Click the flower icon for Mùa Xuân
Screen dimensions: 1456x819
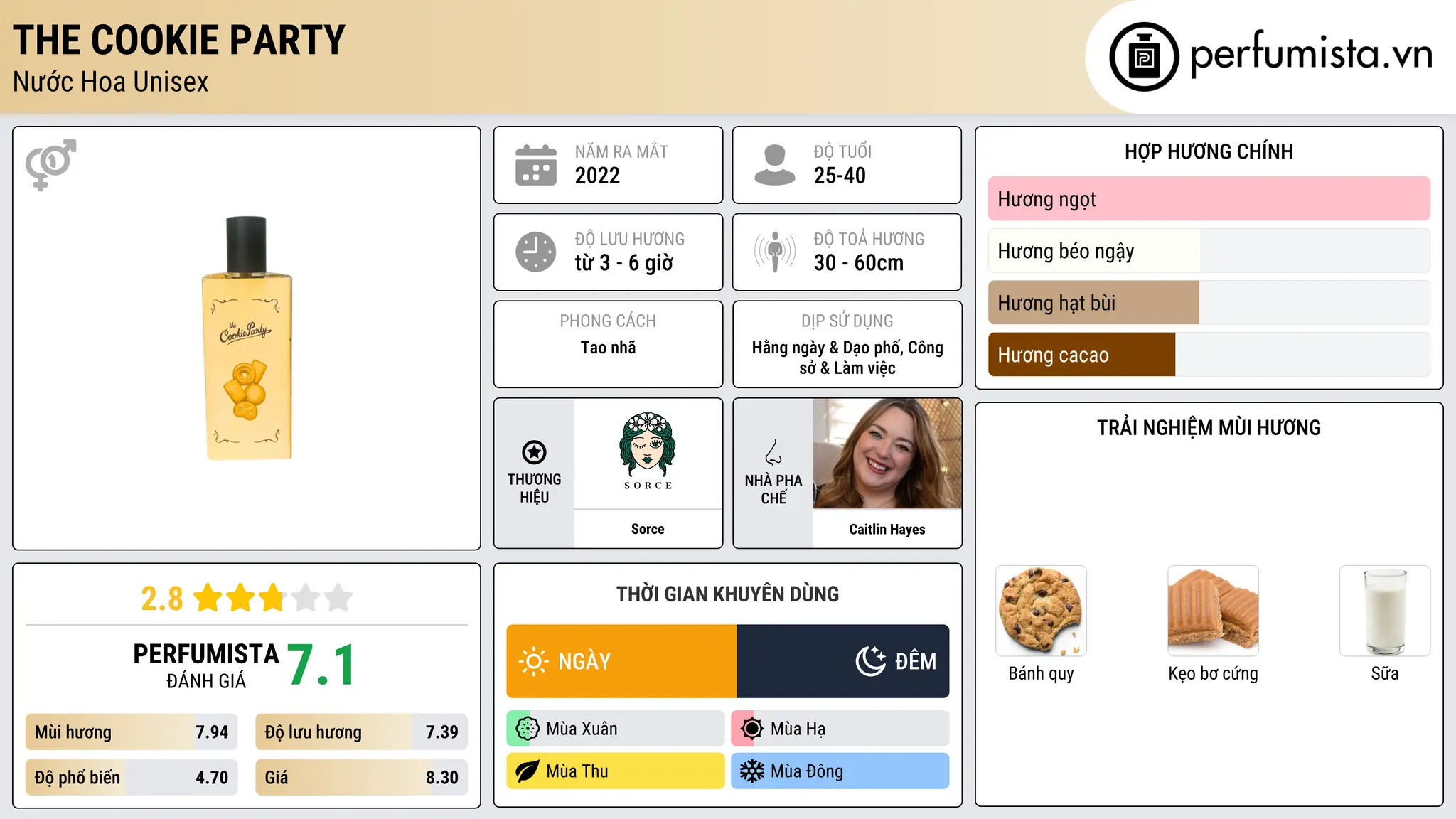click(528, 729)
